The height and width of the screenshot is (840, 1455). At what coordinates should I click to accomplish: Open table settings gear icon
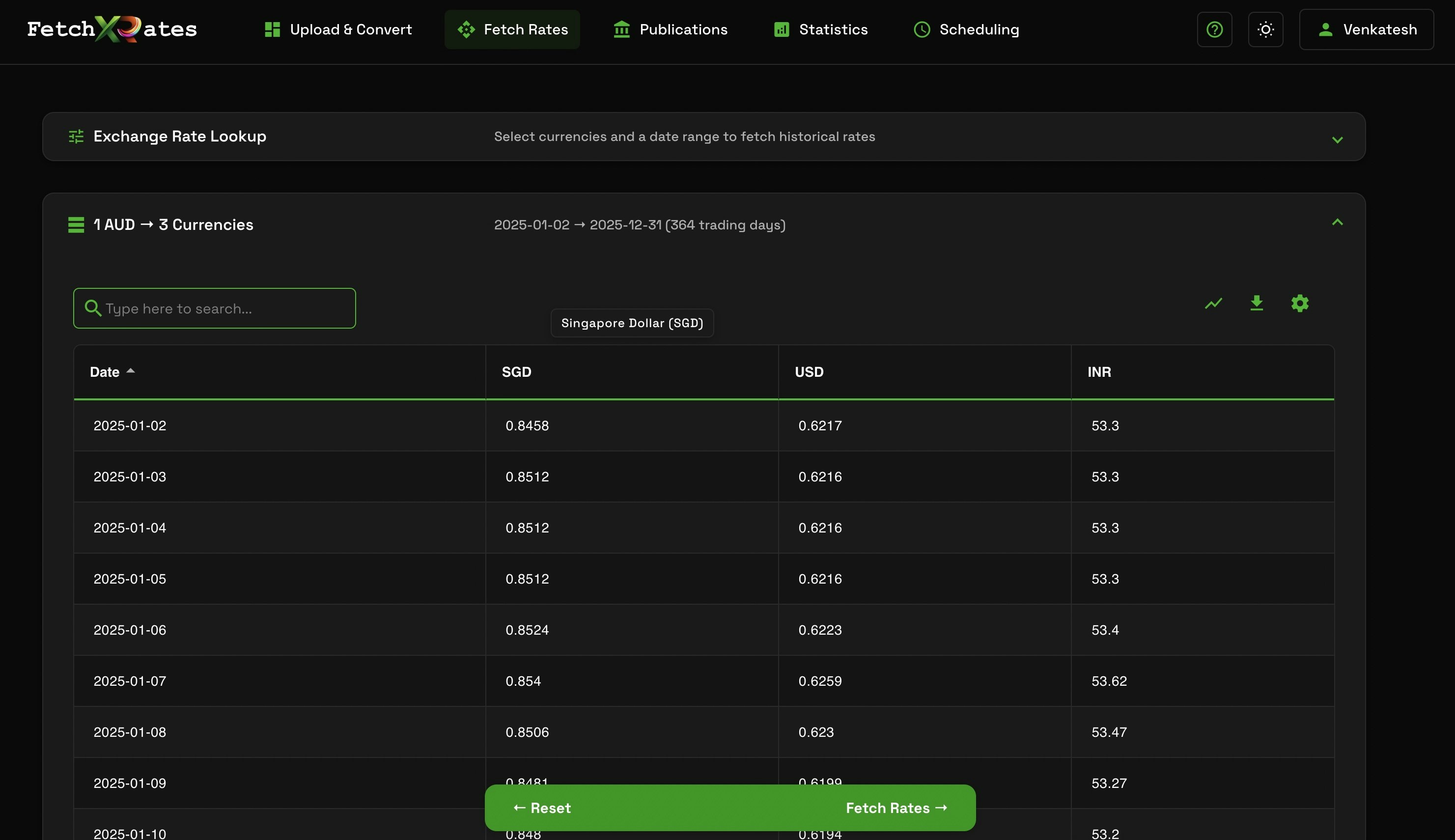click(x=1300, y=303)
